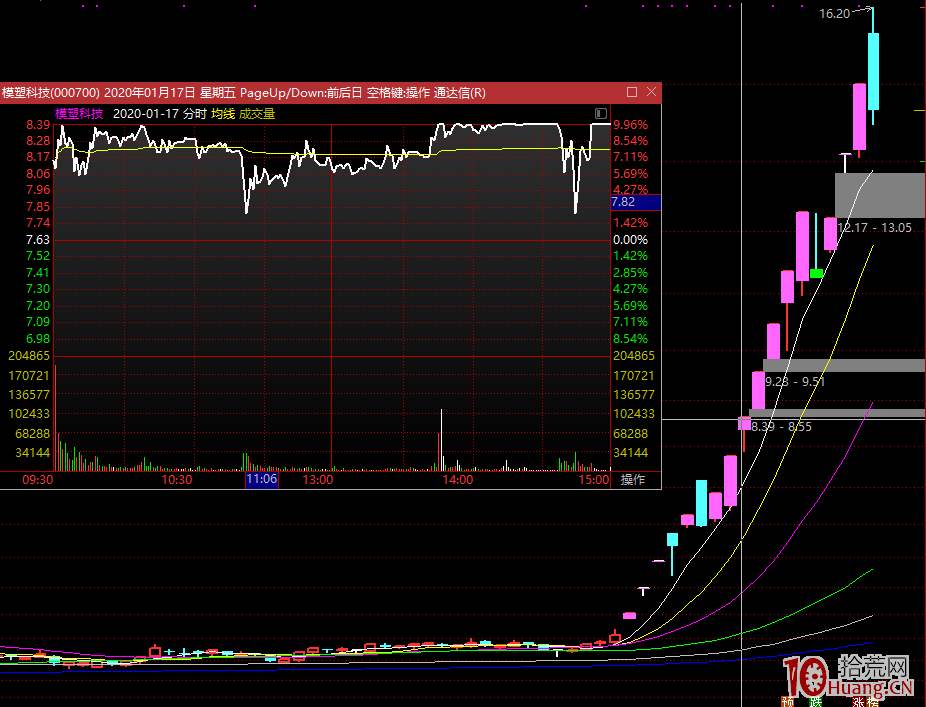Click the small green candlestick on daily chart
The image size is (926, 707).
(x=817, y=273)
